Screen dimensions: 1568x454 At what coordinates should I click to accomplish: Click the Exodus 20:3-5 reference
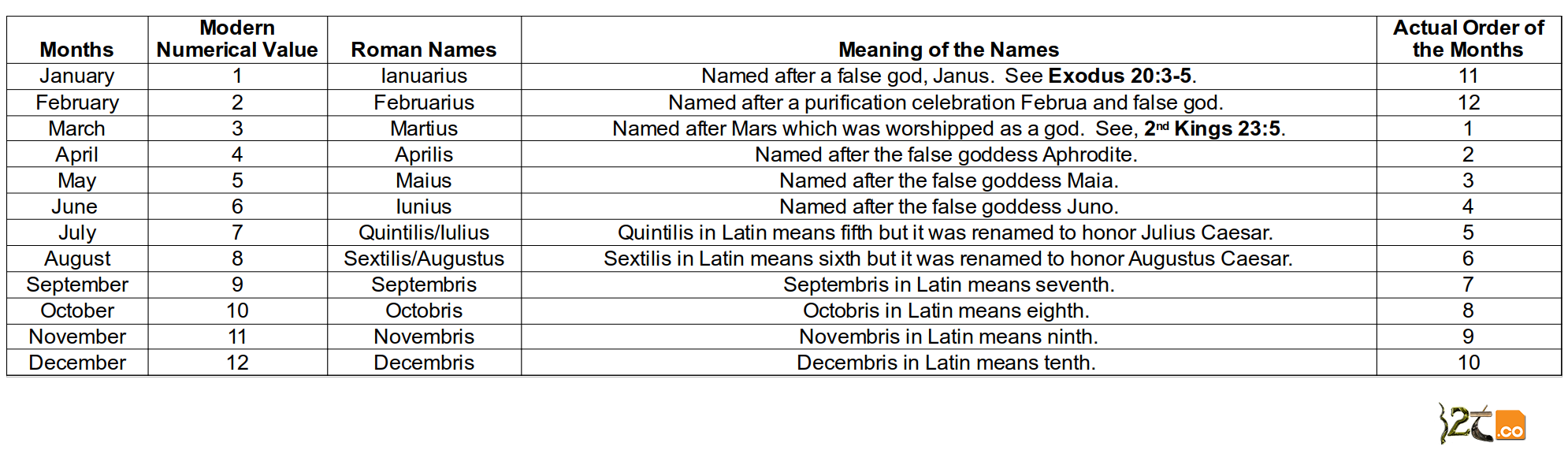[1120, 76]
